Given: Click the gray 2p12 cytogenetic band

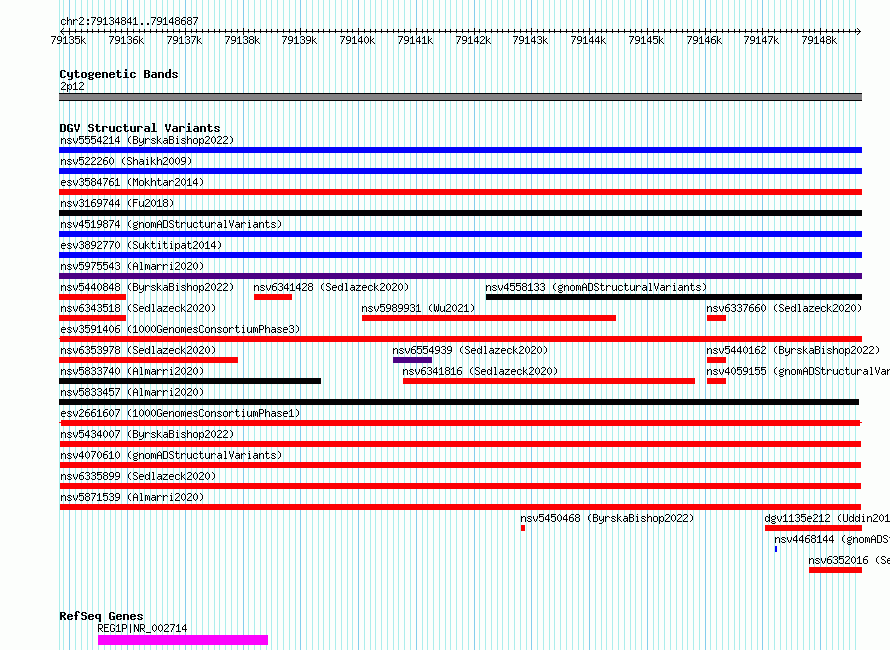Looking at the screenshot, I should pos(460,97).
